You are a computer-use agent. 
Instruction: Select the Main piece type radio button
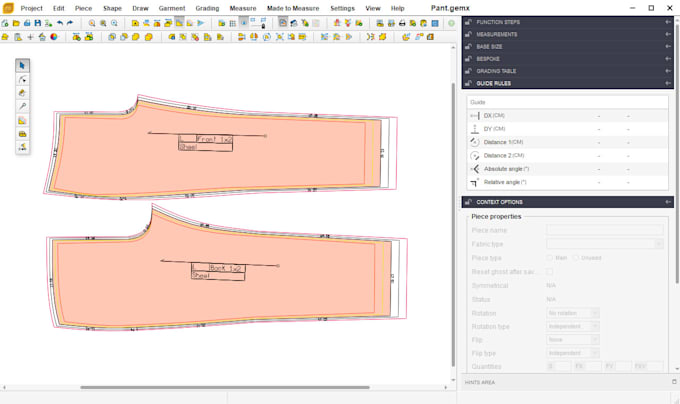pyautogui.click(x=549, y=257)
